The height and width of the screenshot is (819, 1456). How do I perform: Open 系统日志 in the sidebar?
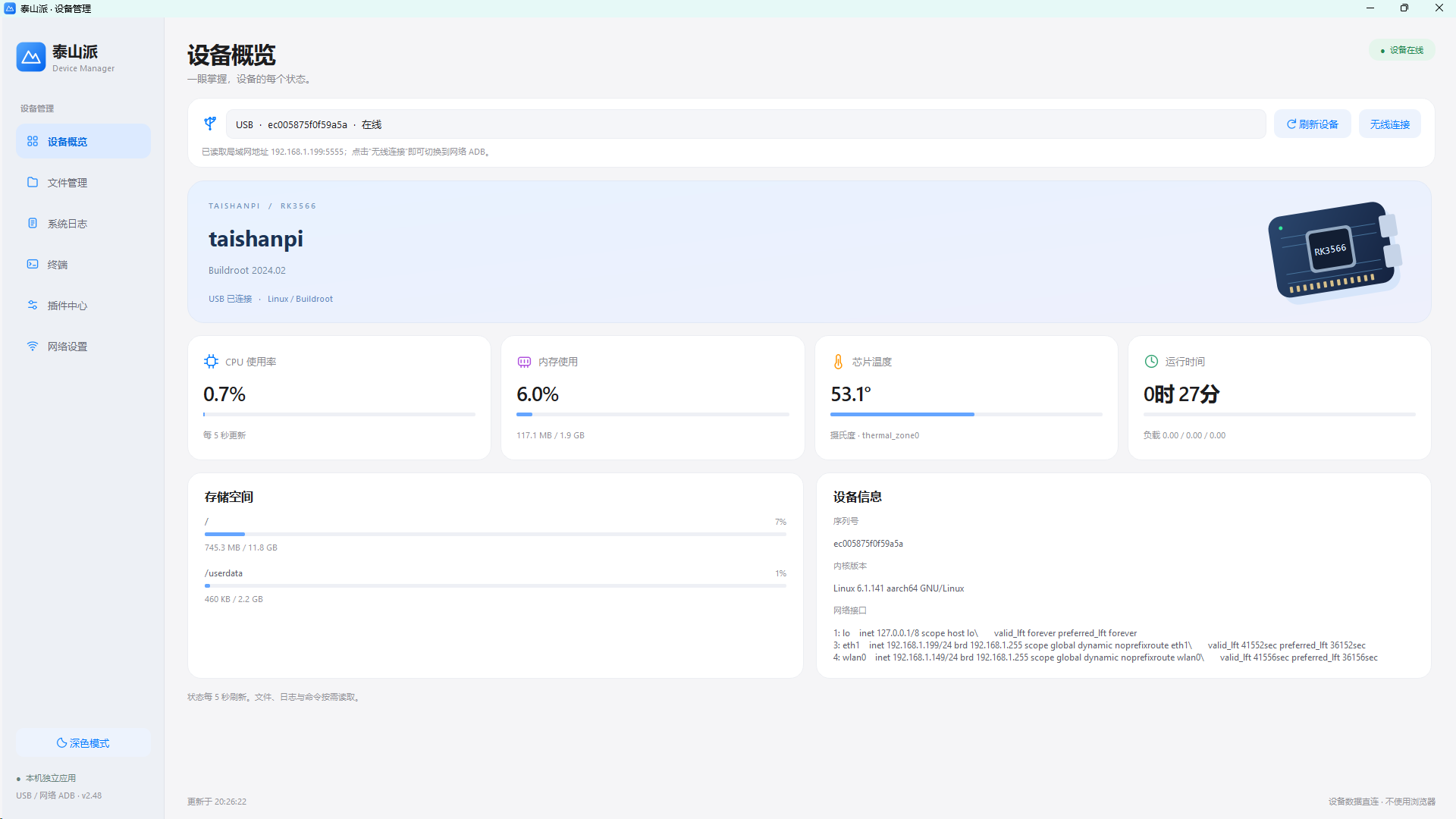tap(83, 224)
